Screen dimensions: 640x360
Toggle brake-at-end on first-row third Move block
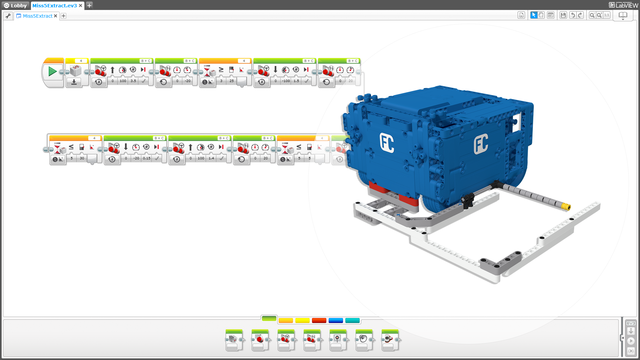306,81
